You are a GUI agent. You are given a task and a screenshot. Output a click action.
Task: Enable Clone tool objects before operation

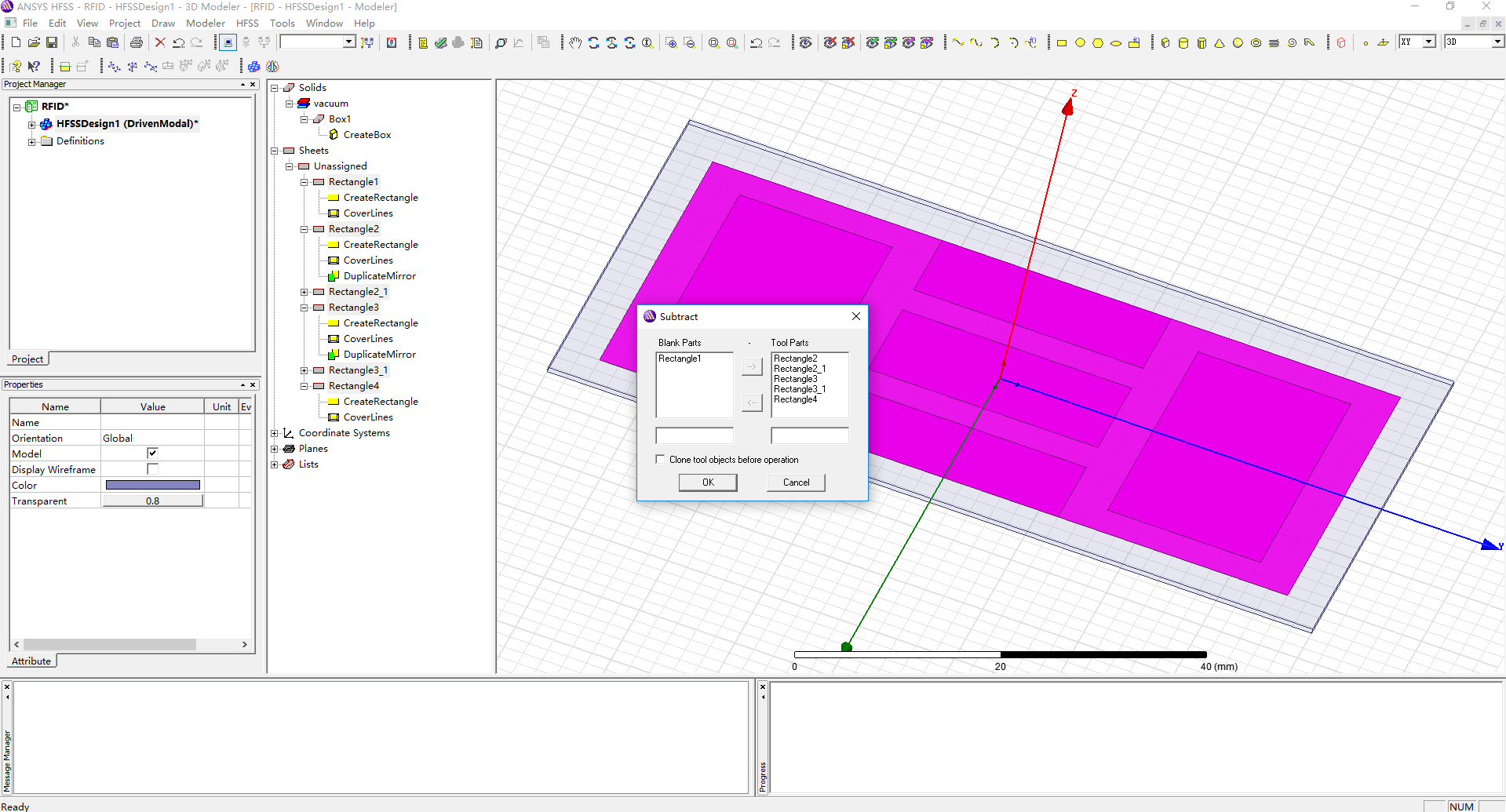pos(660,460)
